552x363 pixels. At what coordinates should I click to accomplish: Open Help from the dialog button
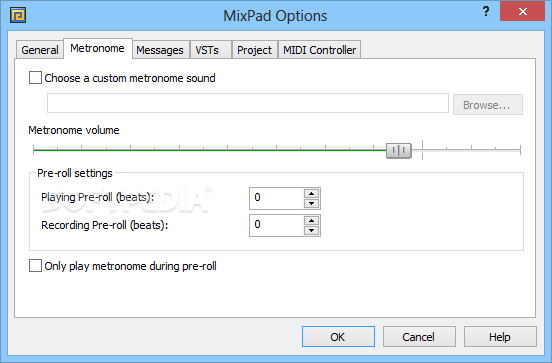point(500,337)
